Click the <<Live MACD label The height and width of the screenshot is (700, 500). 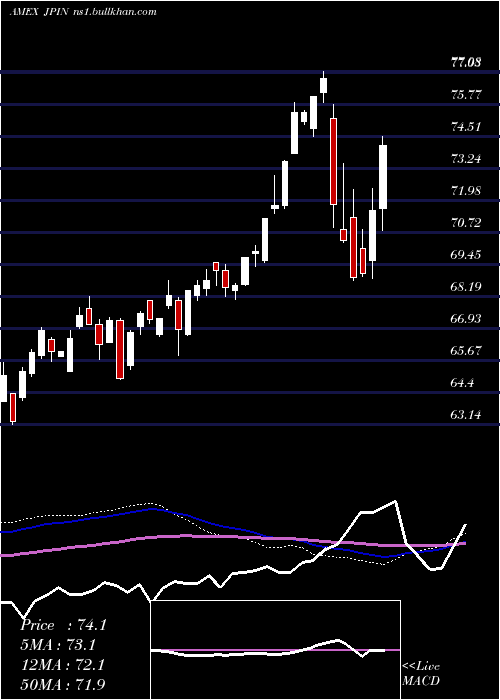tap(421, 673)
